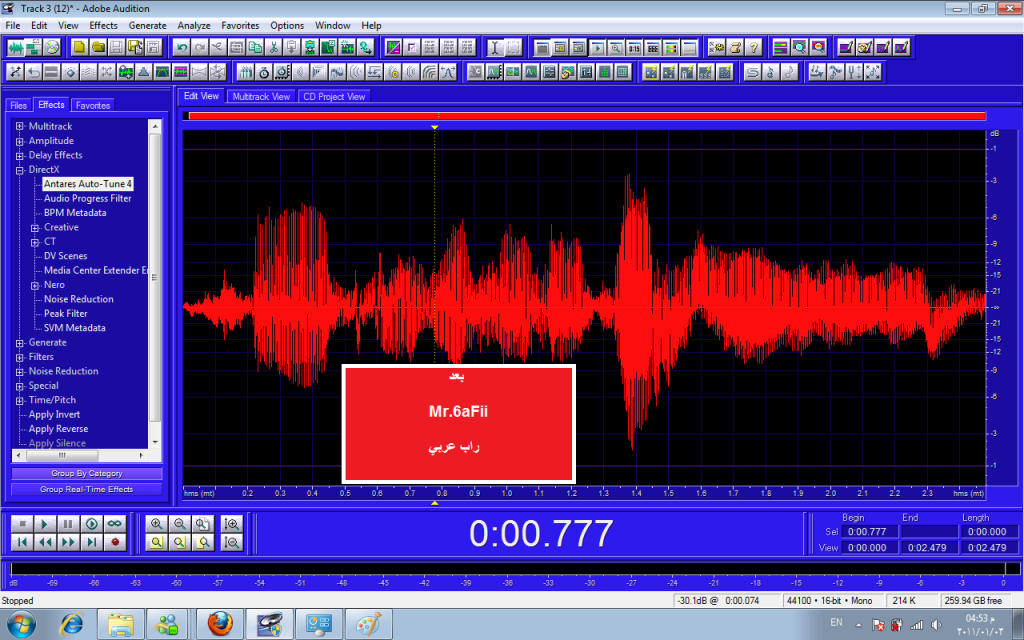Click the View End time field

pyautogui.click(x=927, y=547)
